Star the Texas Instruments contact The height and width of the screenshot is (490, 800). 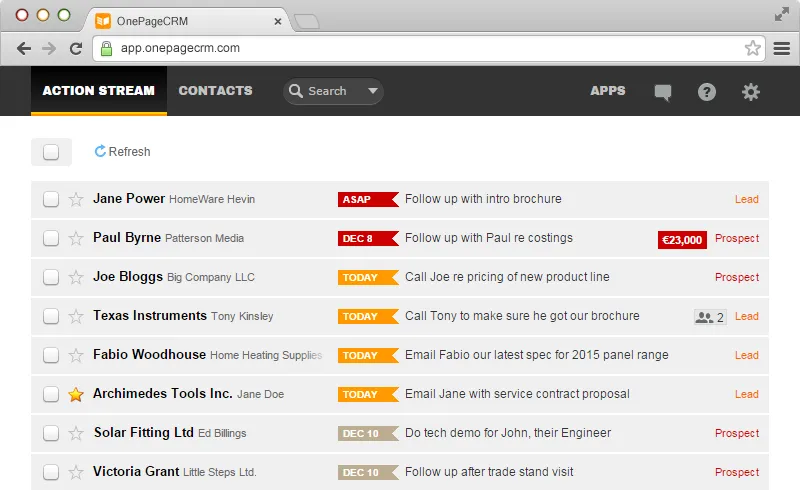pos(76,316)
